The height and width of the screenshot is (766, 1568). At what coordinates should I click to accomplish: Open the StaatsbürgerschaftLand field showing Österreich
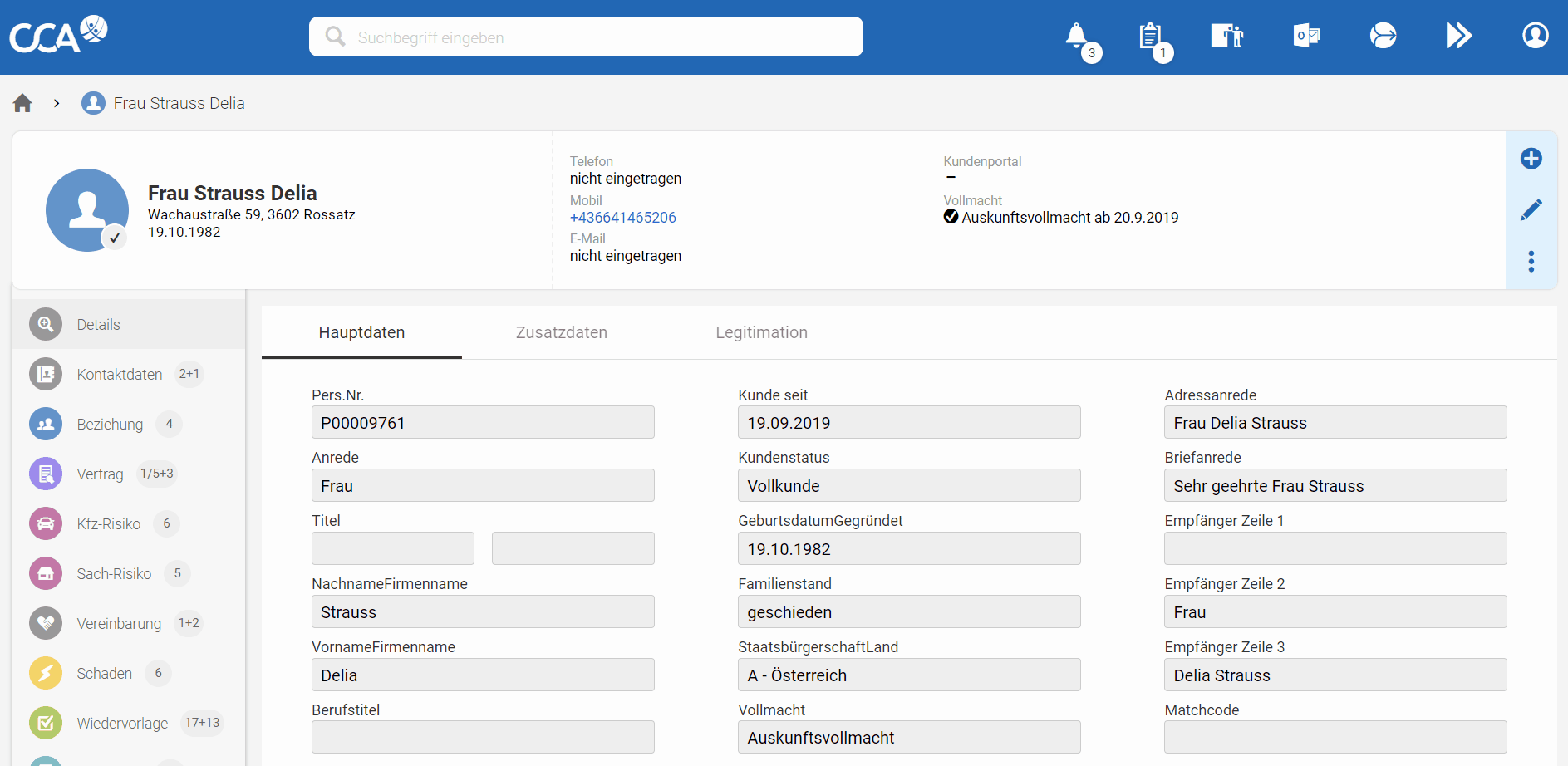pyautogui.click(x=909, y=675)
